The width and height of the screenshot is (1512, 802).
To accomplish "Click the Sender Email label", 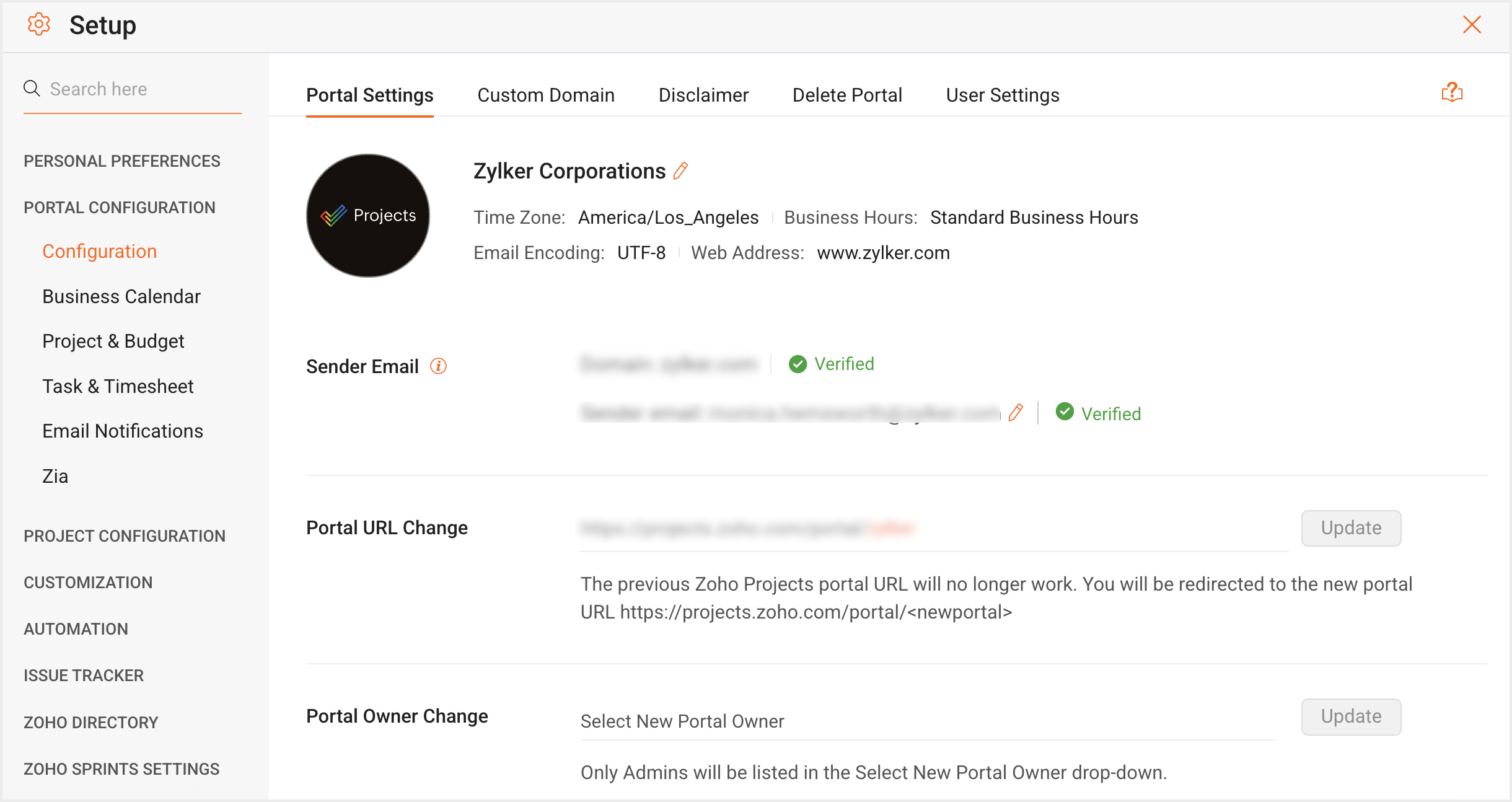I will pyautogui.click(x=363, y=366).
